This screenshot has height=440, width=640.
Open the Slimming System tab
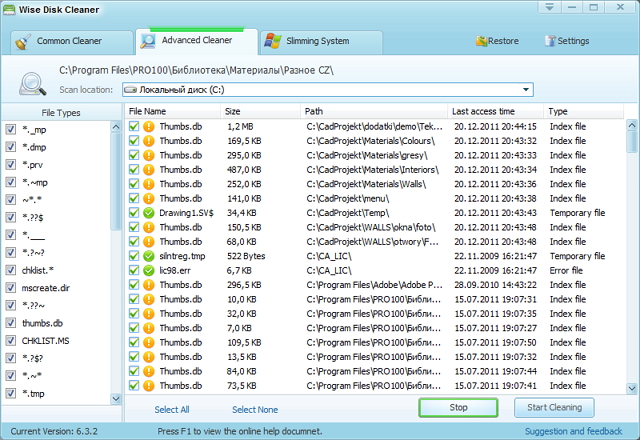321,42
